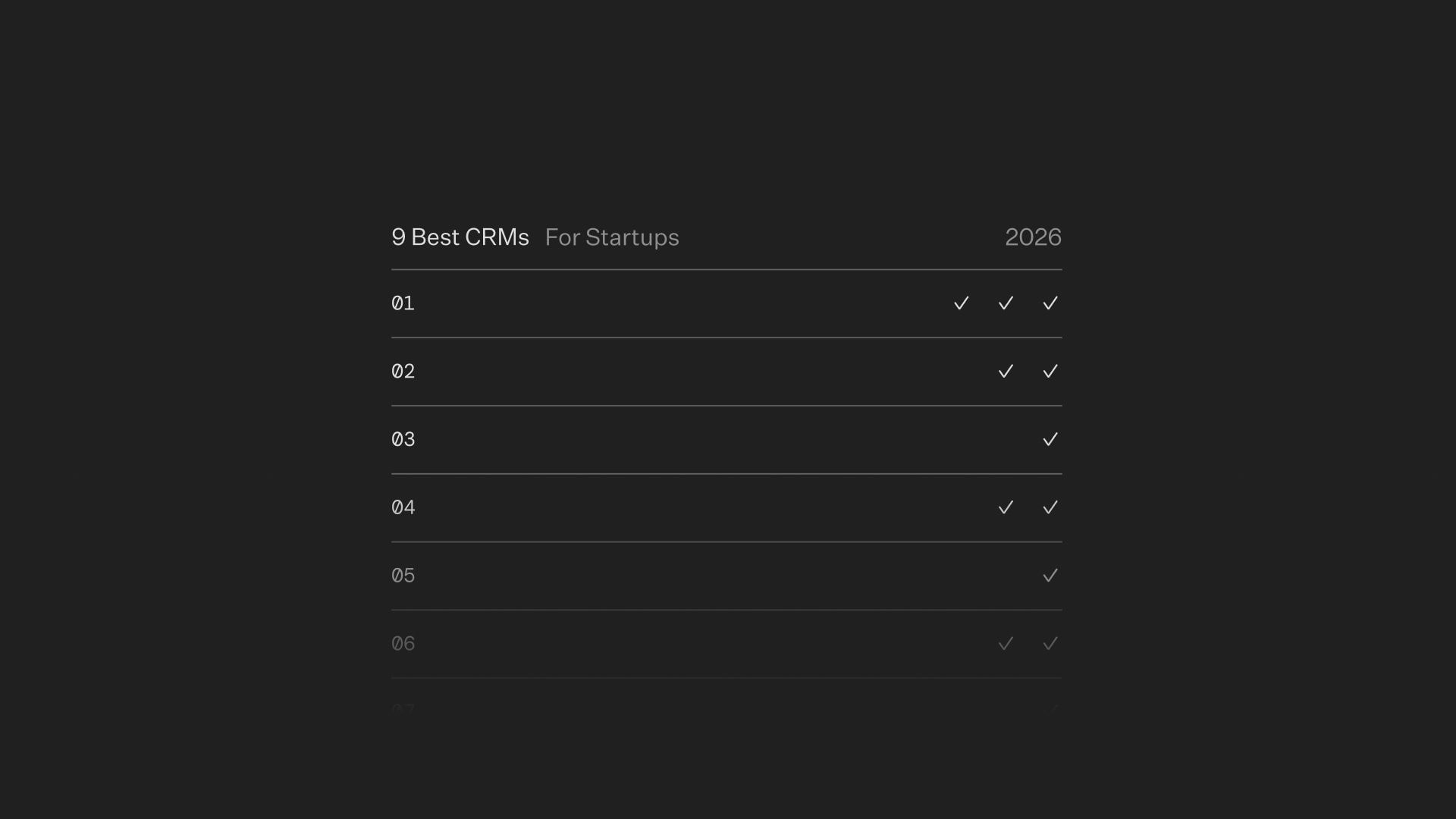Click the left checkmark in row 02

tap(1006, 372)
